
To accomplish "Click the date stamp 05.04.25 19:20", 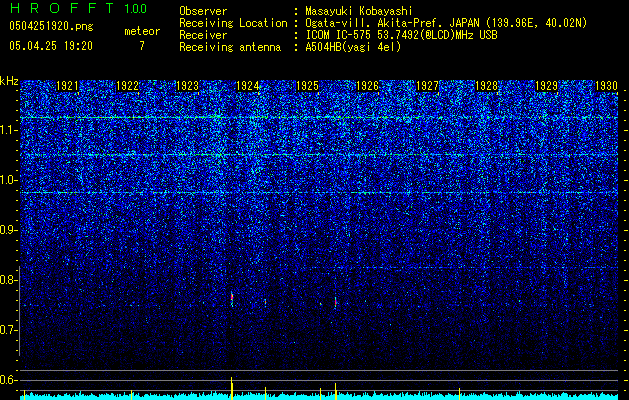I will [x=51, y=46].
